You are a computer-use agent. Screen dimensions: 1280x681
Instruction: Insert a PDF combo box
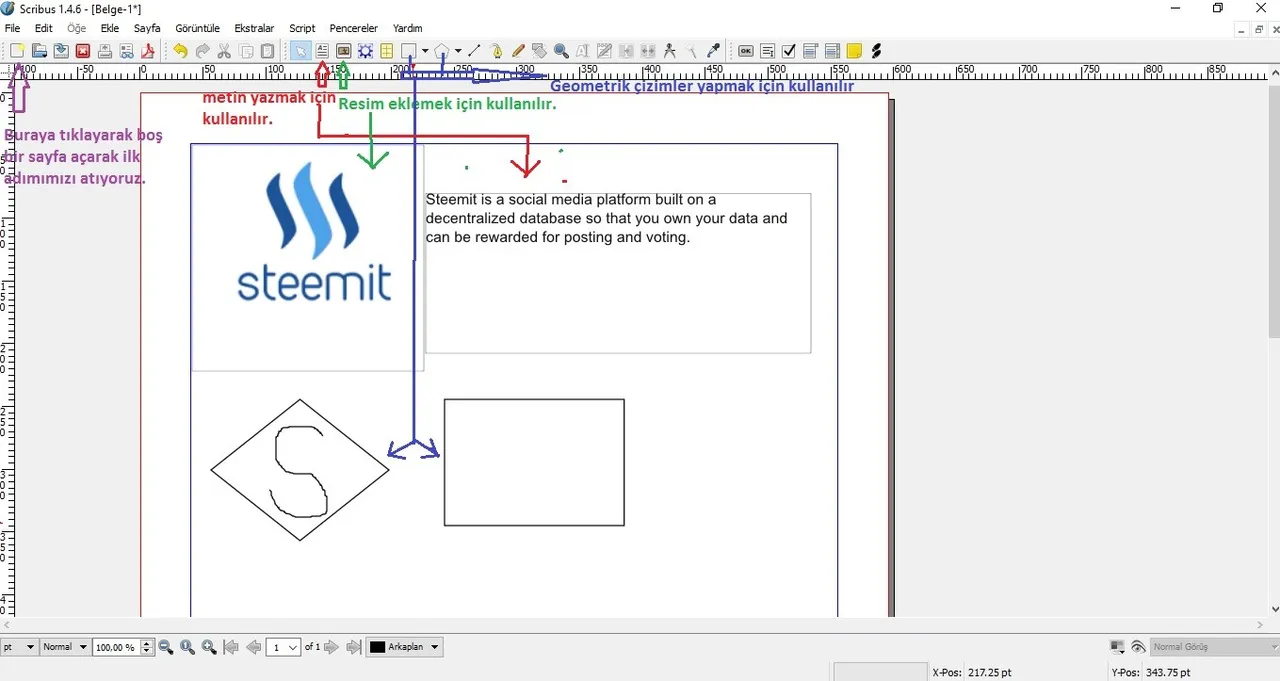811,51
